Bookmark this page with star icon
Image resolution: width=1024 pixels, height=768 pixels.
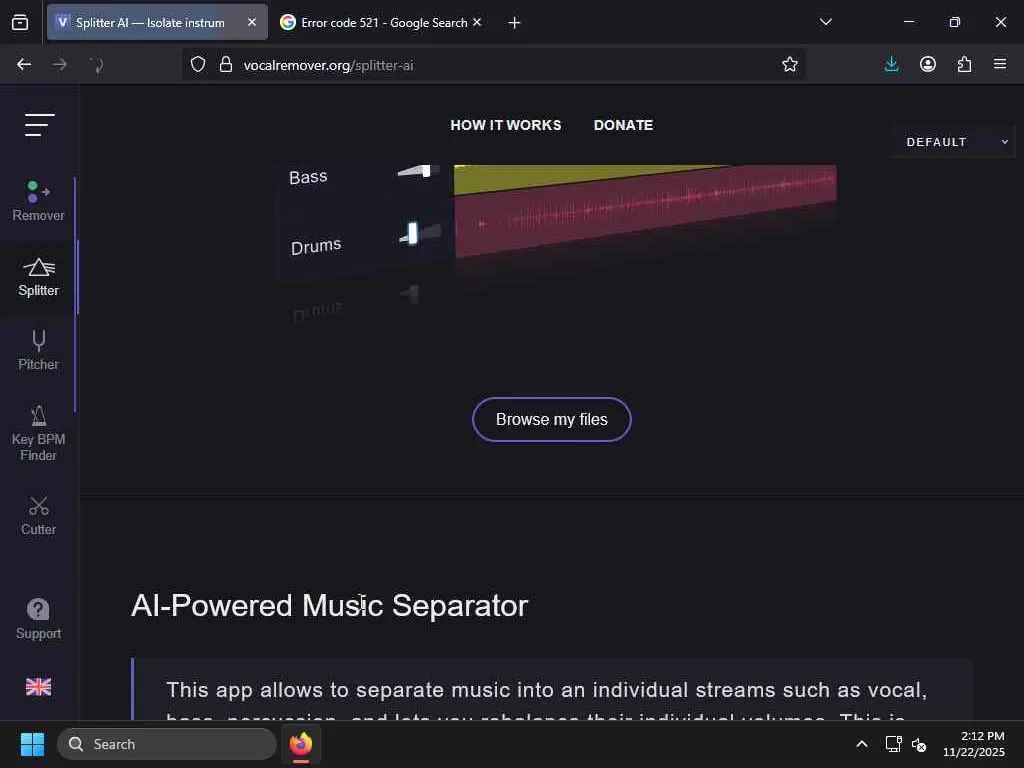click(x=790, y=64)
